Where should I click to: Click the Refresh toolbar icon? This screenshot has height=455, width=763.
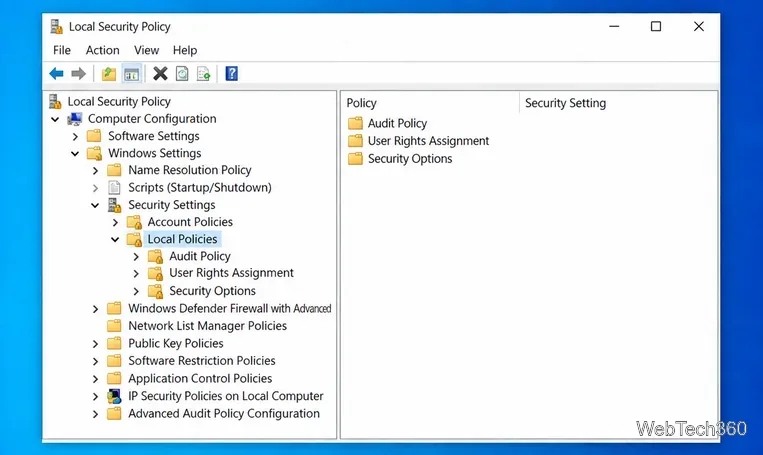pyautogui.click(x=182, y=74)
